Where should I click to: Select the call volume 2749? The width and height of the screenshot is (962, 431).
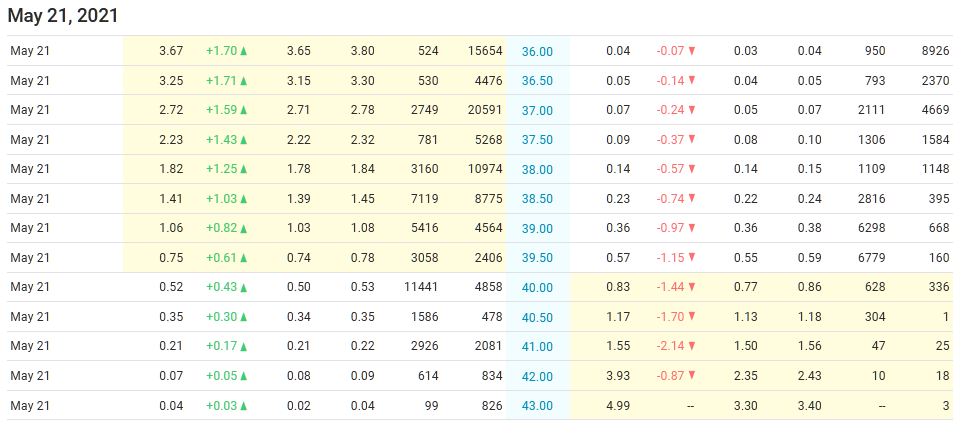[424, 110]
